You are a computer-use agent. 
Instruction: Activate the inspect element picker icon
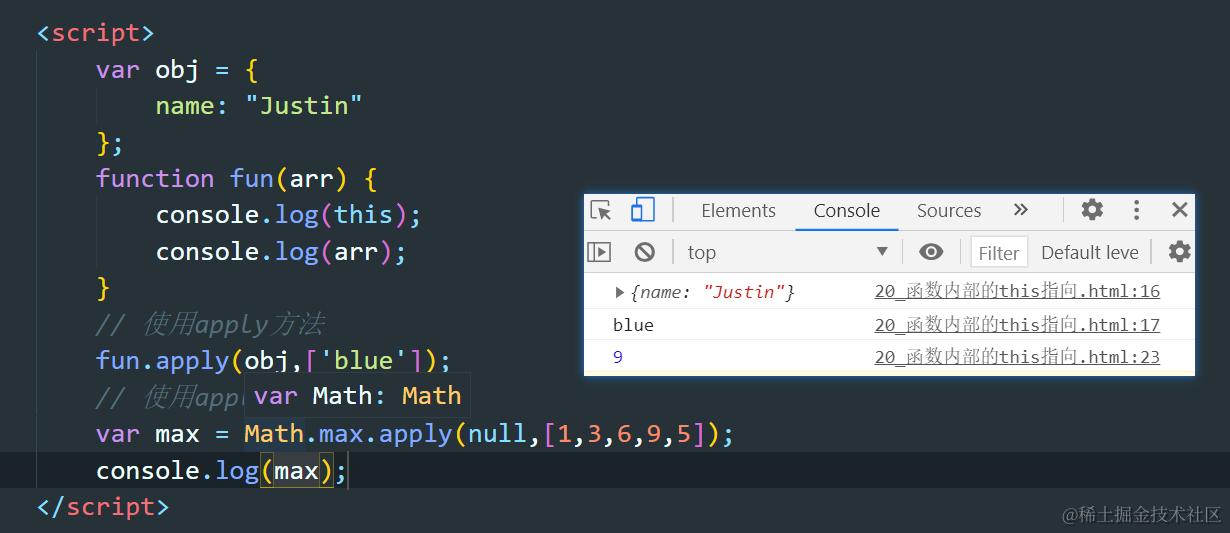(x=601, y=211)
